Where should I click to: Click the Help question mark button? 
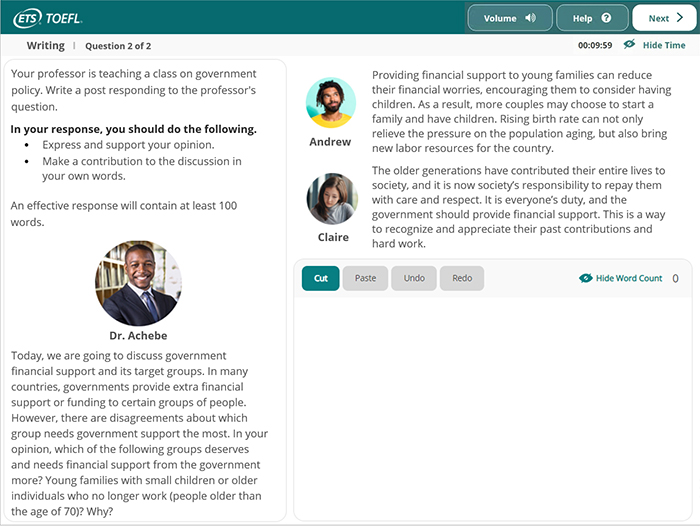(592, 18)
